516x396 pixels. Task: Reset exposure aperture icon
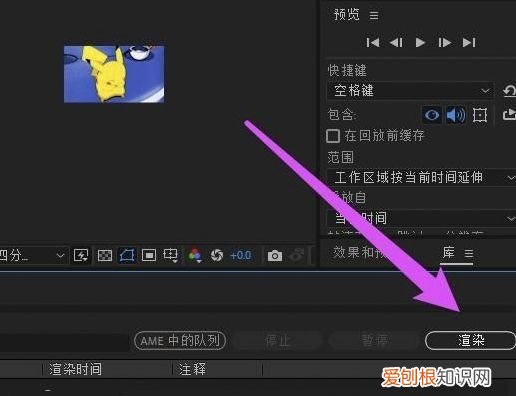point(217,256)
